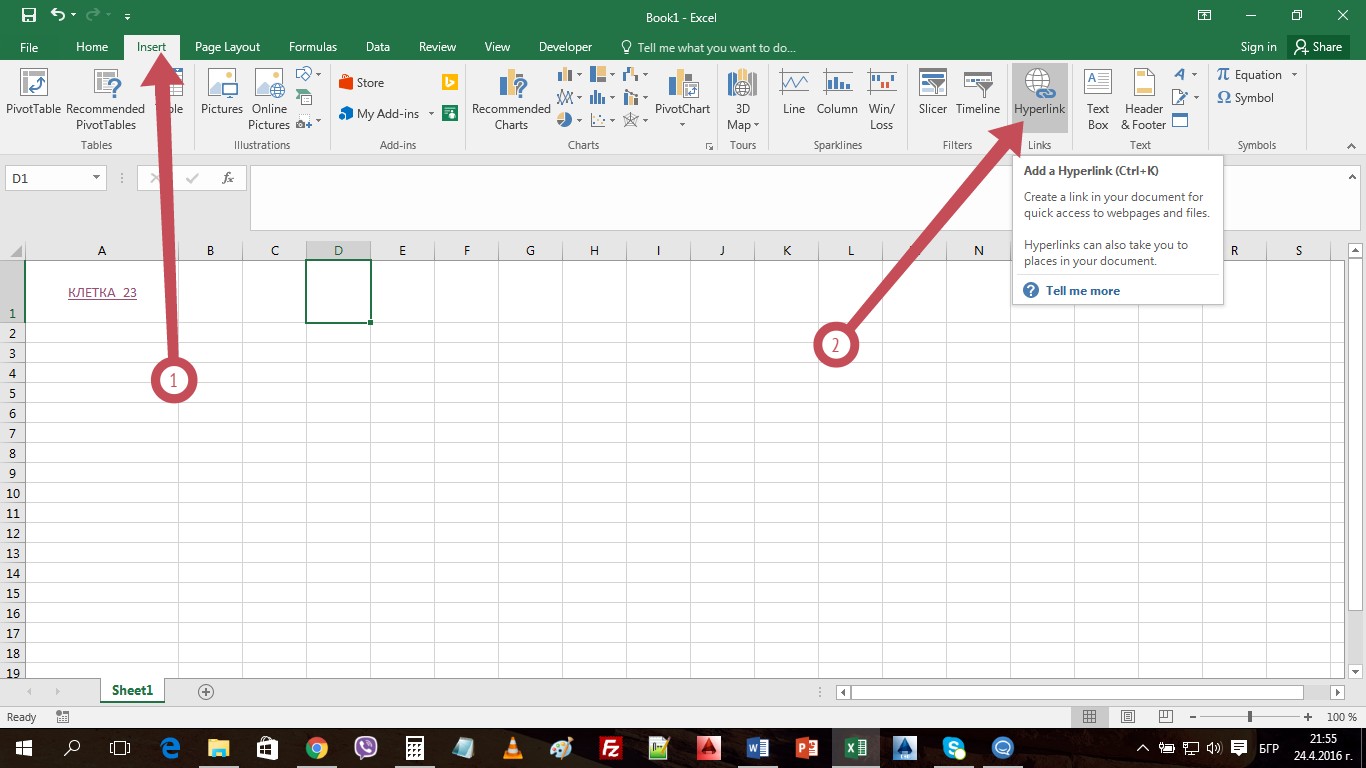Viewport: 1366px width, 768px height.
Task: Click the macro recording icon in status bar
Action: point(63,717)
